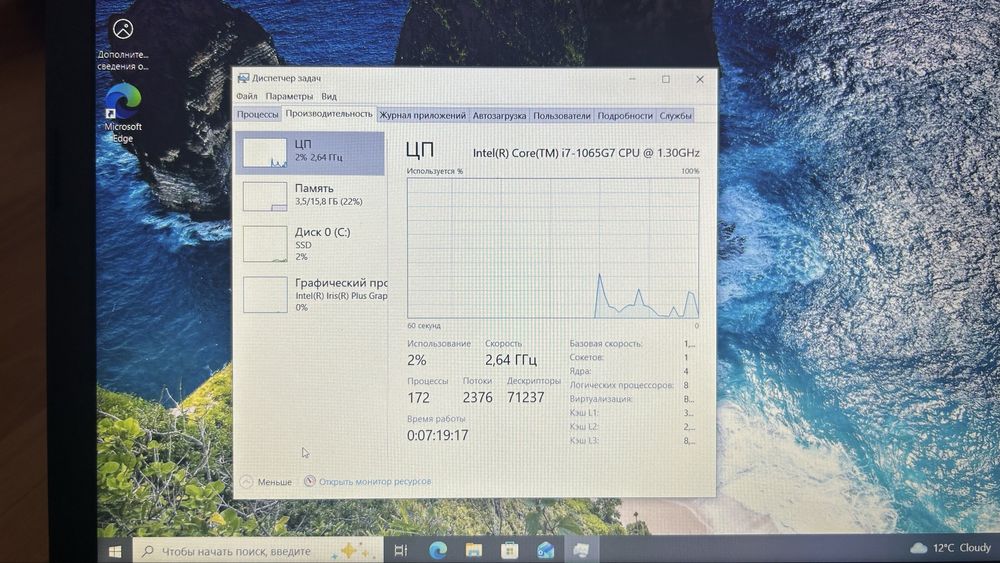This screenshot has height=563, width=1000.
Task: Click the CPU usage graph
Action: (553, 247)
